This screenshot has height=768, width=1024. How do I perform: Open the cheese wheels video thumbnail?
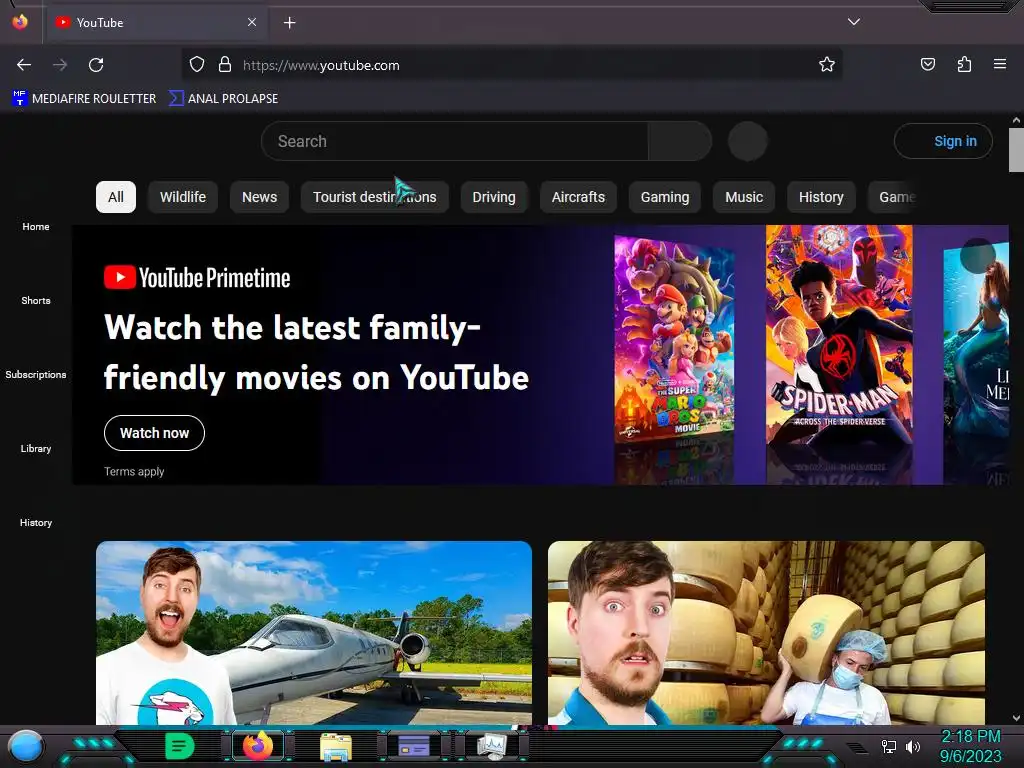[766, 632]
